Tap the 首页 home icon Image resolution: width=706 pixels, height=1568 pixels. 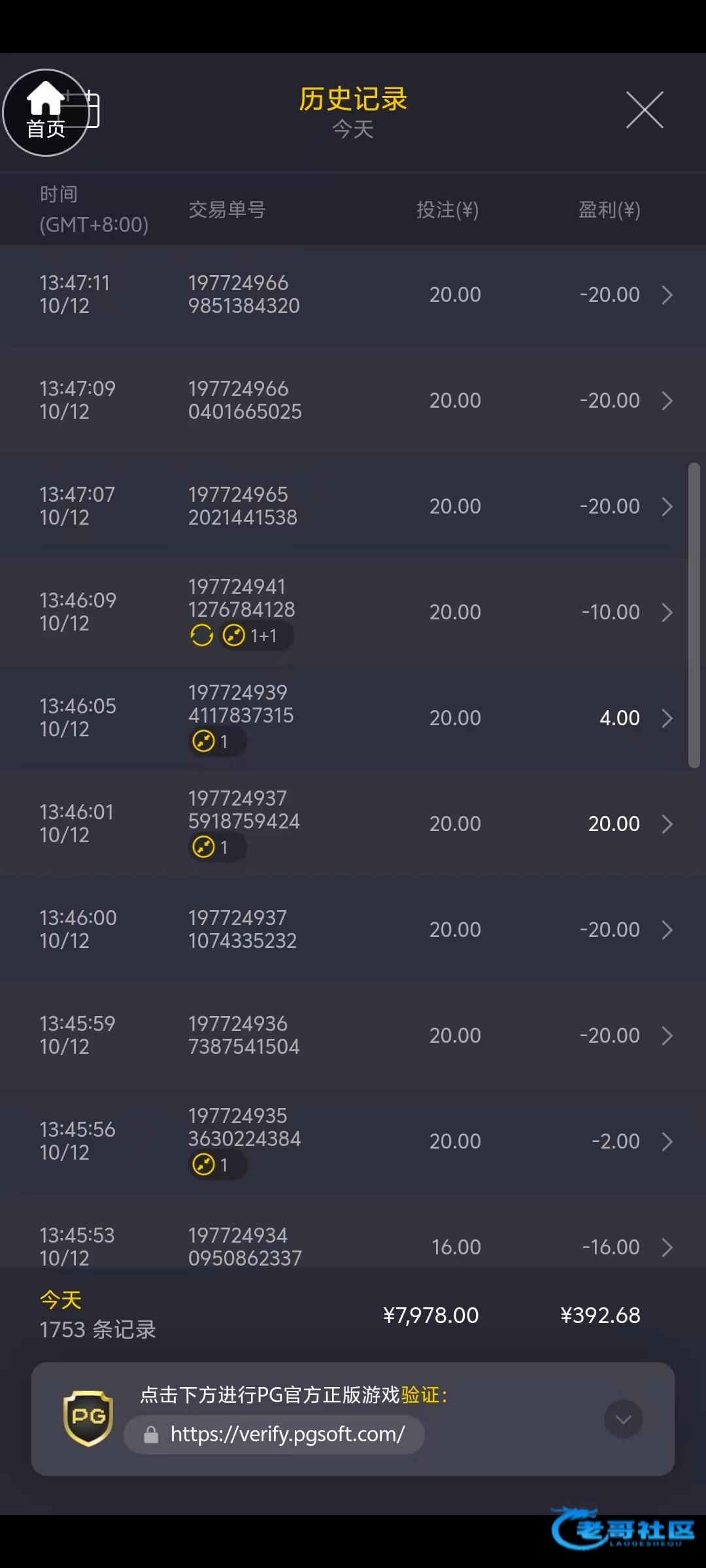[45, 112]
